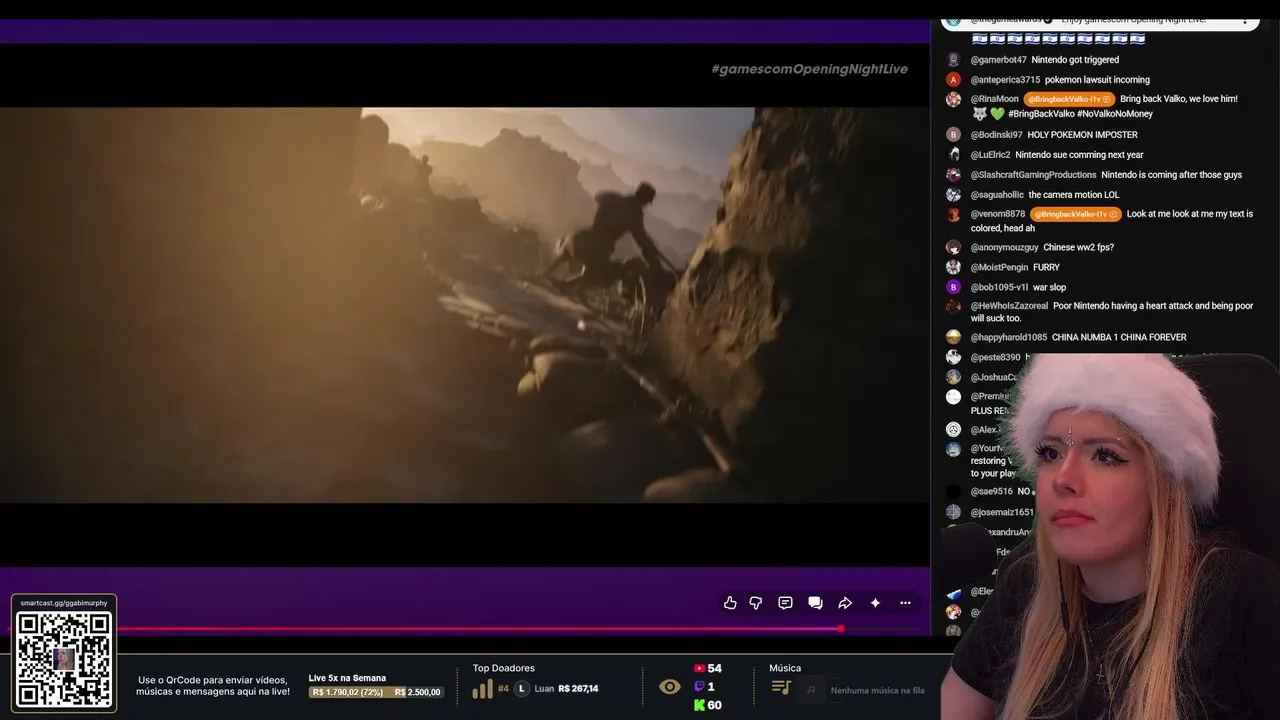
Task: Click the thumbs-down dislike icon
Action: pos(756,603)
